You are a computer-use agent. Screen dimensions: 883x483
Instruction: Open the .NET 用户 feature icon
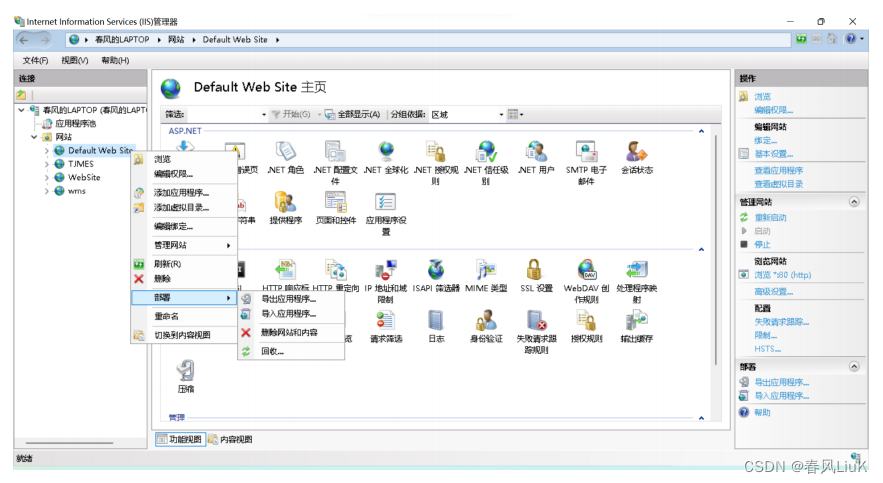(x=536, y=158)
